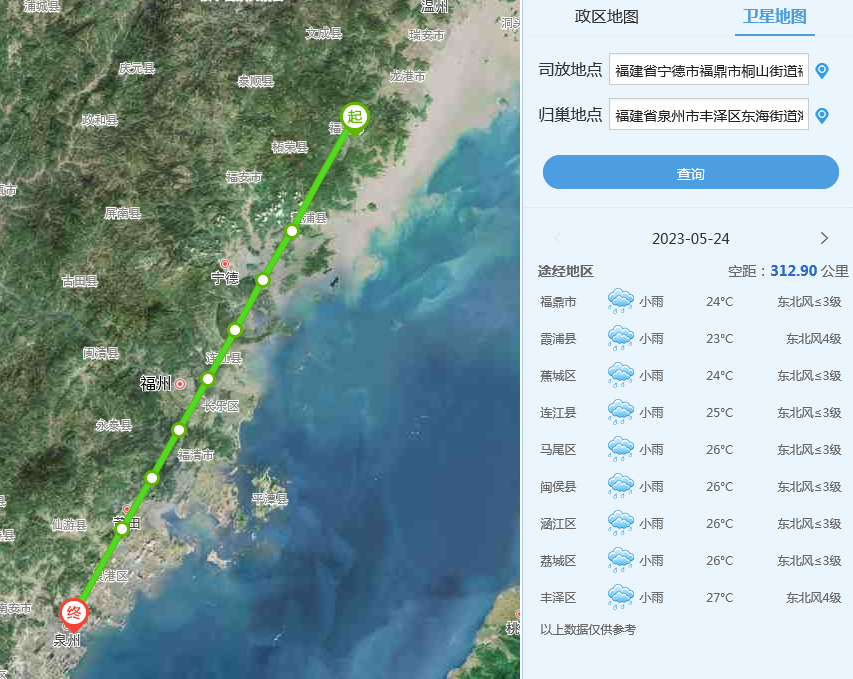Go to previous date with left arrow
The width and height of the screenshot is (853, 679).
[558, 238]
